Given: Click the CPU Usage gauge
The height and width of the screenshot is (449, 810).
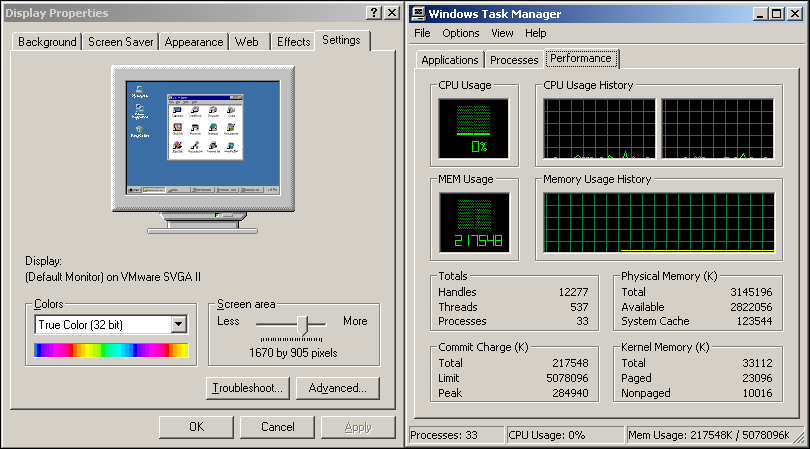Looking at the screenshot, I should [x=474, y=129].
